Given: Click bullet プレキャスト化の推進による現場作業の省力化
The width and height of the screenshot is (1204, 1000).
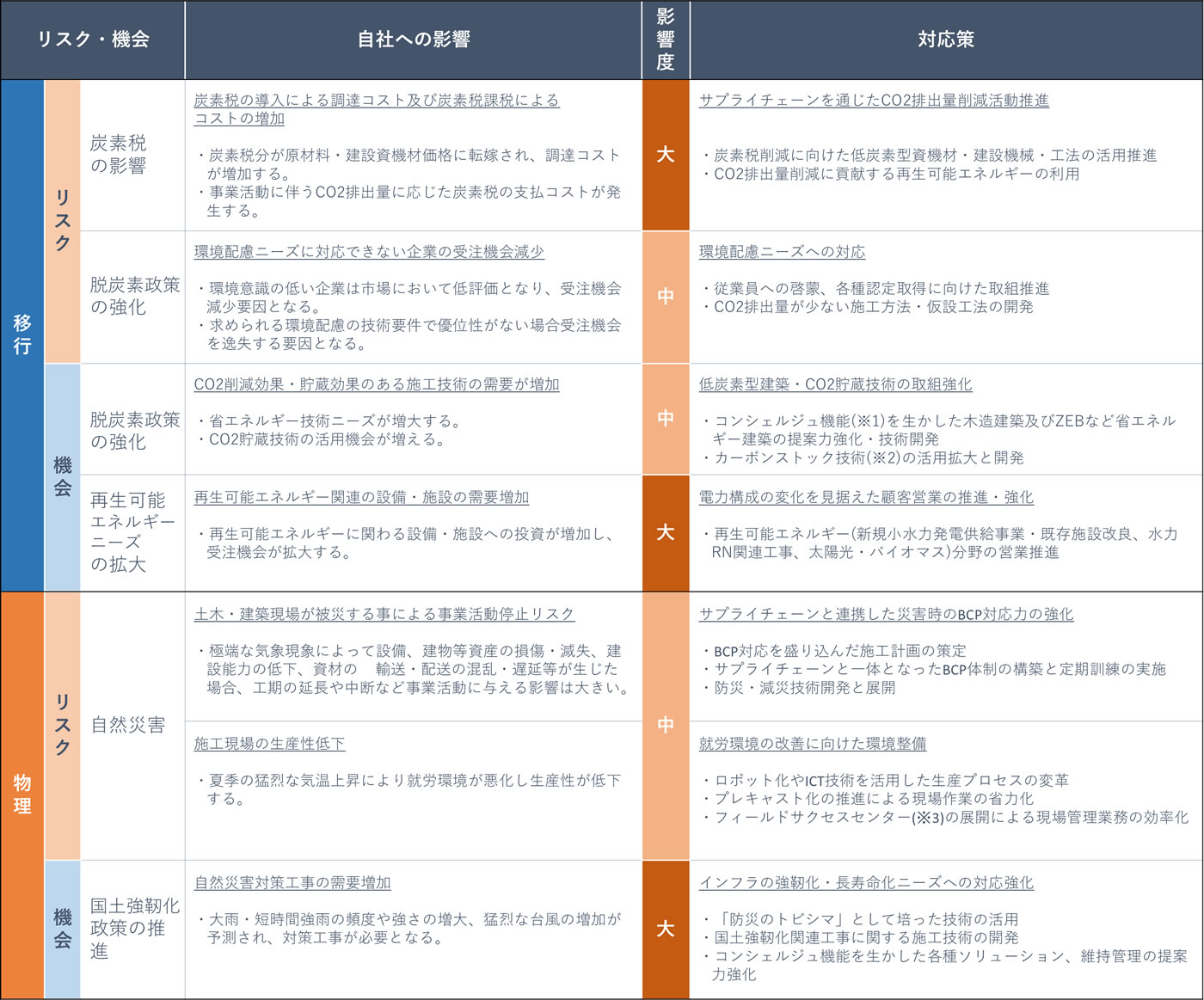Looking at the screenshot, I should click(x=867, y=799).
